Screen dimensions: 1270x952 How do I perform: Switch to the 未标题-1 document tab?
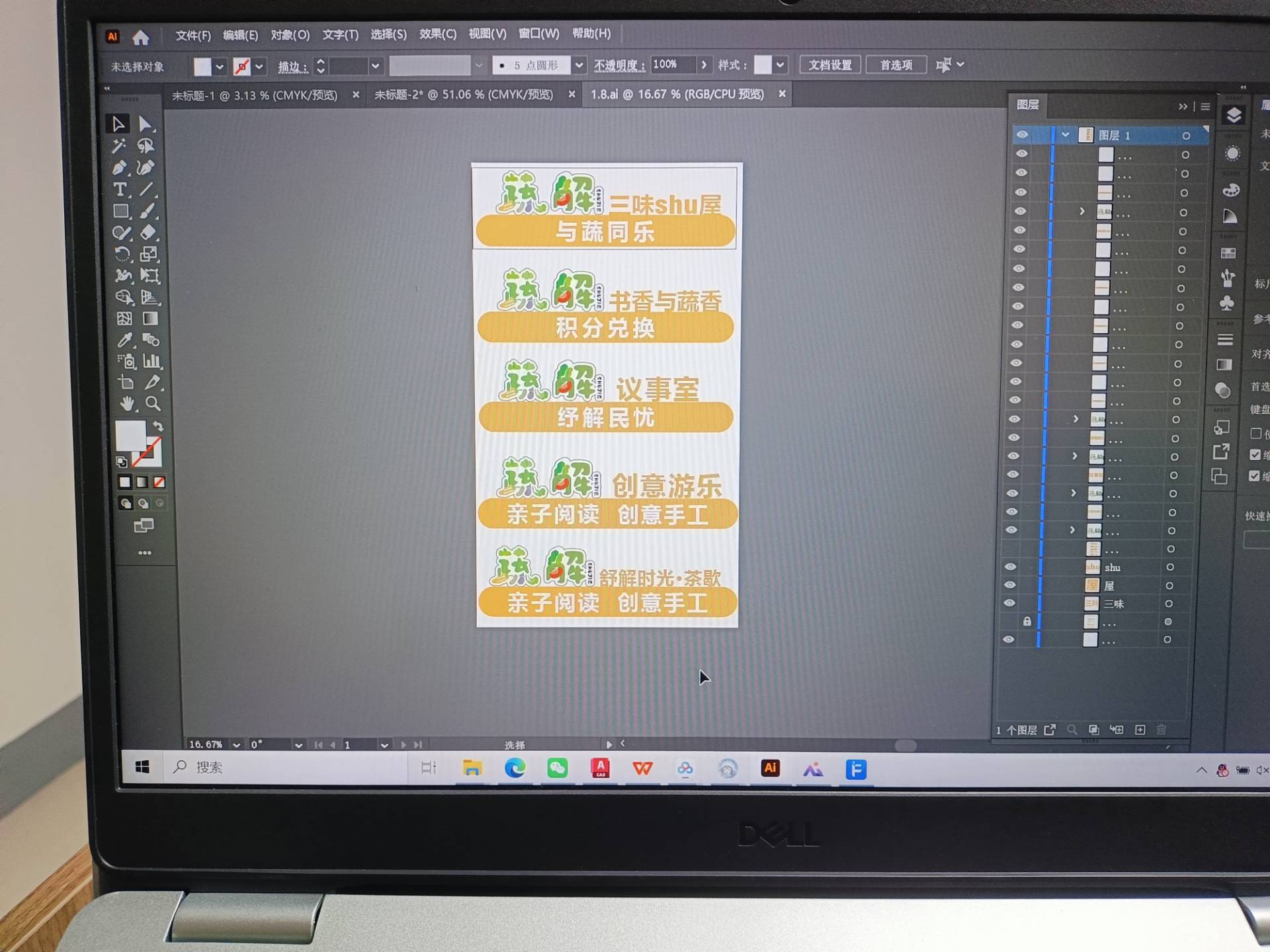[255, 95]
